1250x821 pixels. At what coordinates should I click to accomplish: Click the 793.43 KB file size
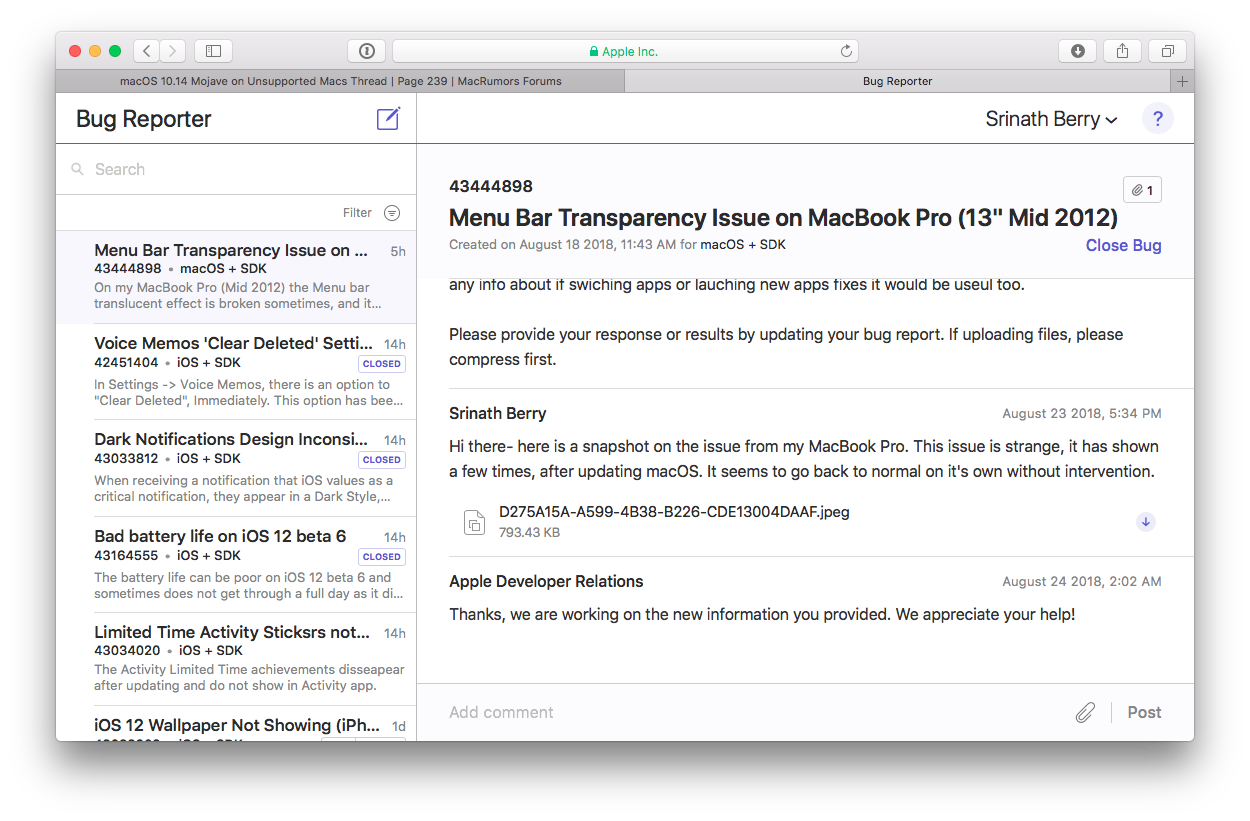529,533
